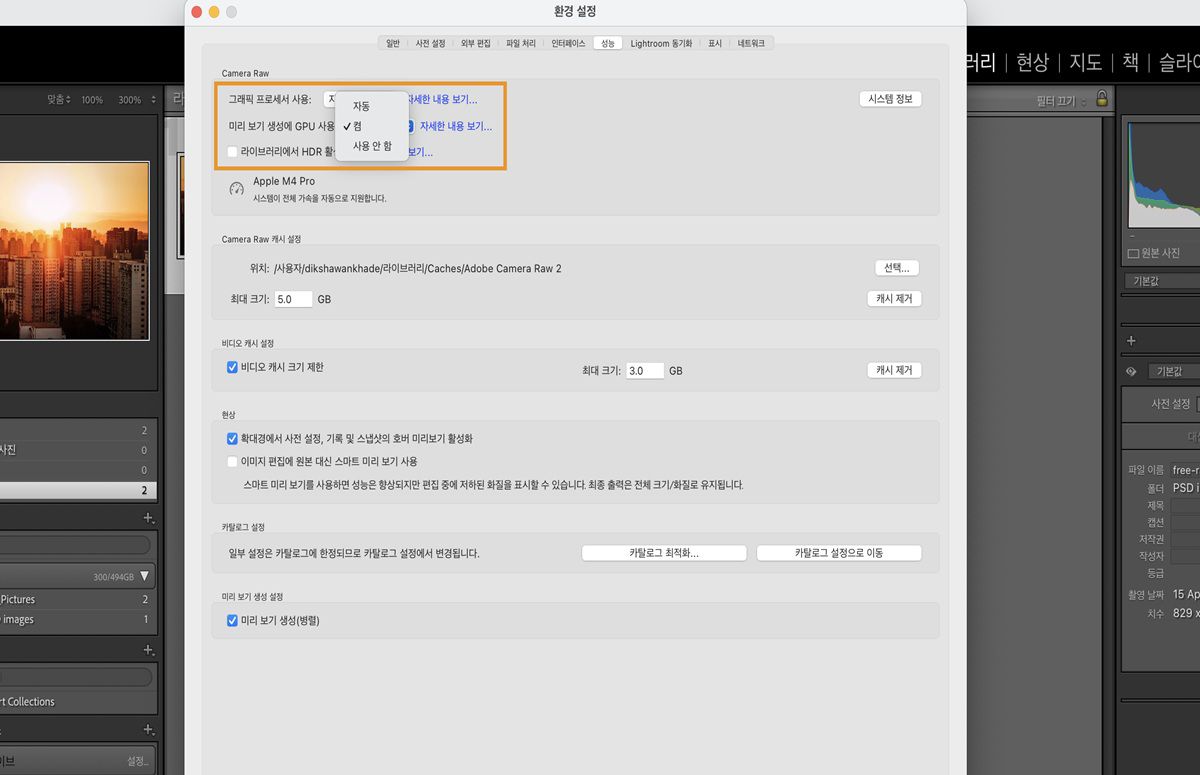Click the Apple M4 Pro processor icon

click(x=236, y=188)
